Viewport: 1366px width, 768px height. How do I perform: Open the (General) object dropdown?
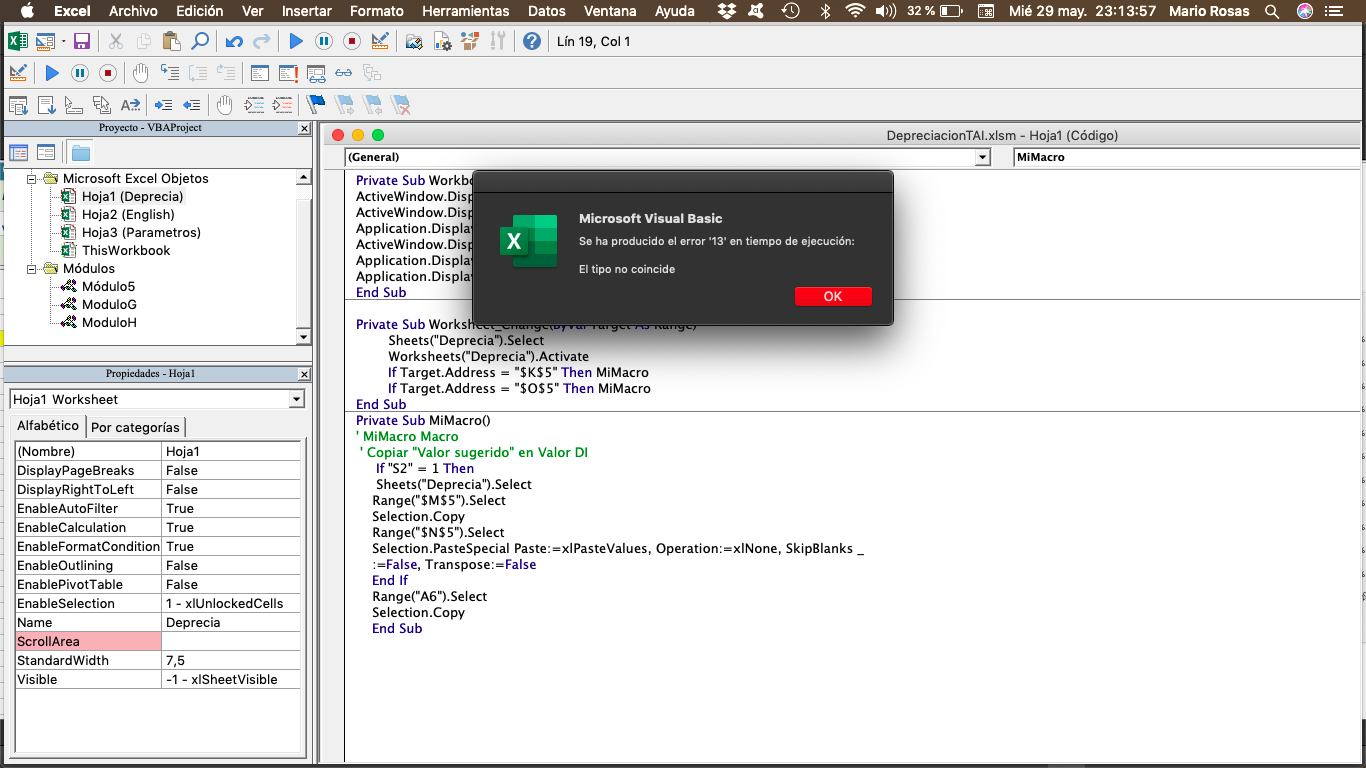coord(982,157)
